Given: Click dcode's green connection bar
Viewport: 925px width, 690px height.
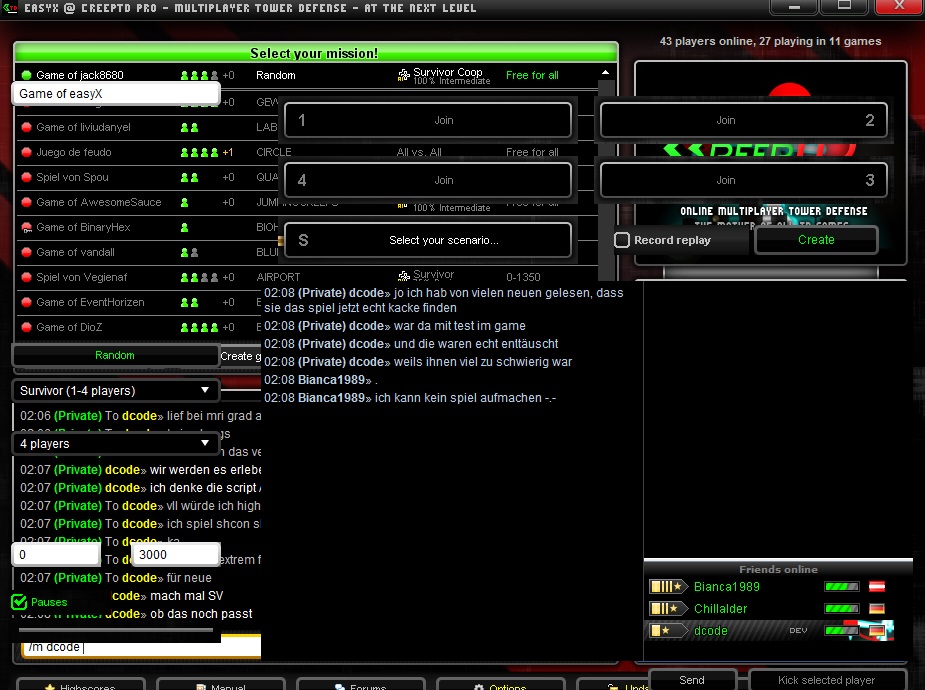Looking at the screenshot, I should (x=841, y=630).
